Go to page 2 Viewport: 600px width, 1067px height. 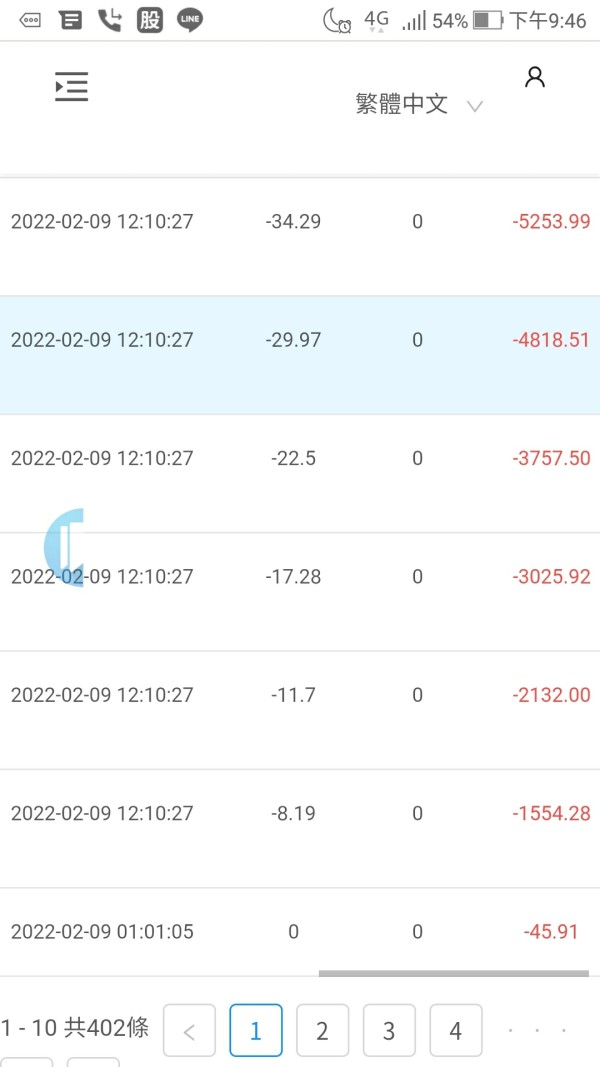[322, 1030]
